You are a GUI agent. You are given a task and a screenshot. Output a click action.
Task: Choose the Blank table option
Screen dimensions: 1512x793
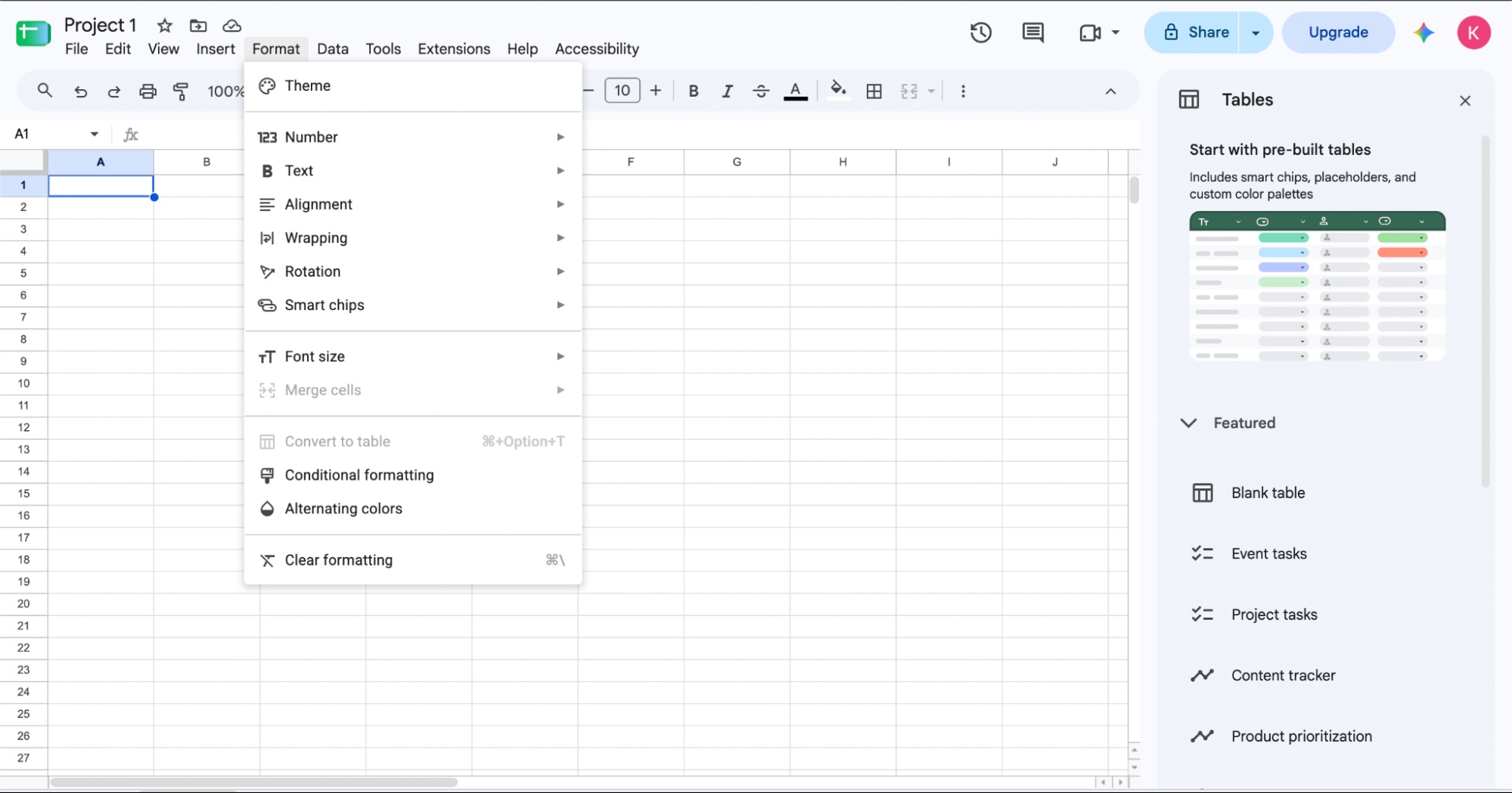click(x=1268, y=493)
